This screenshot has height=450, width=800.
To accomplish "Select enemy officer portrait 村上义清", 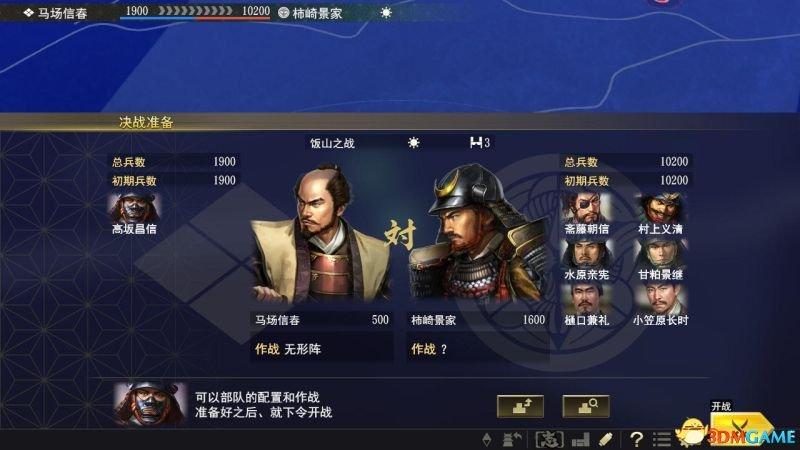I will [660, 213].
